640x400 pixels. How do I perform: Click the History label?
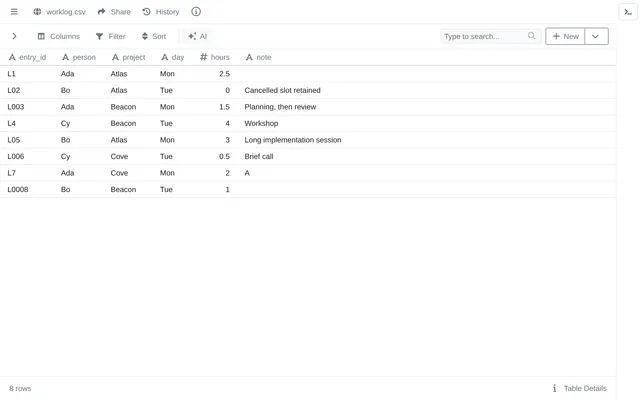click(167, 12)
